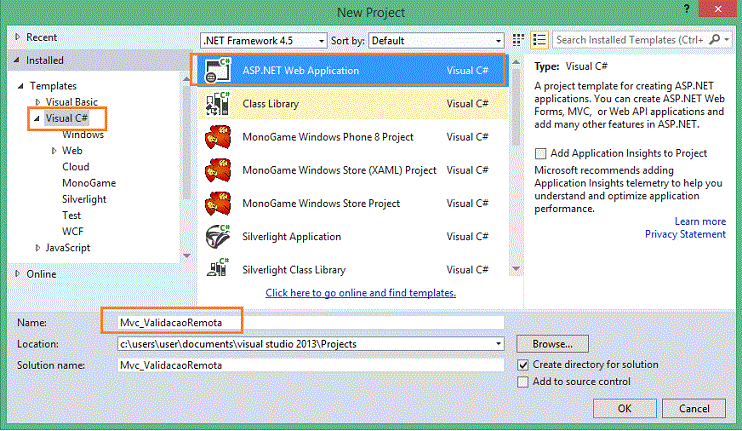This screenshot has width=742, height=431.
Task: Click the Browse... button
Action: point(552,344)
